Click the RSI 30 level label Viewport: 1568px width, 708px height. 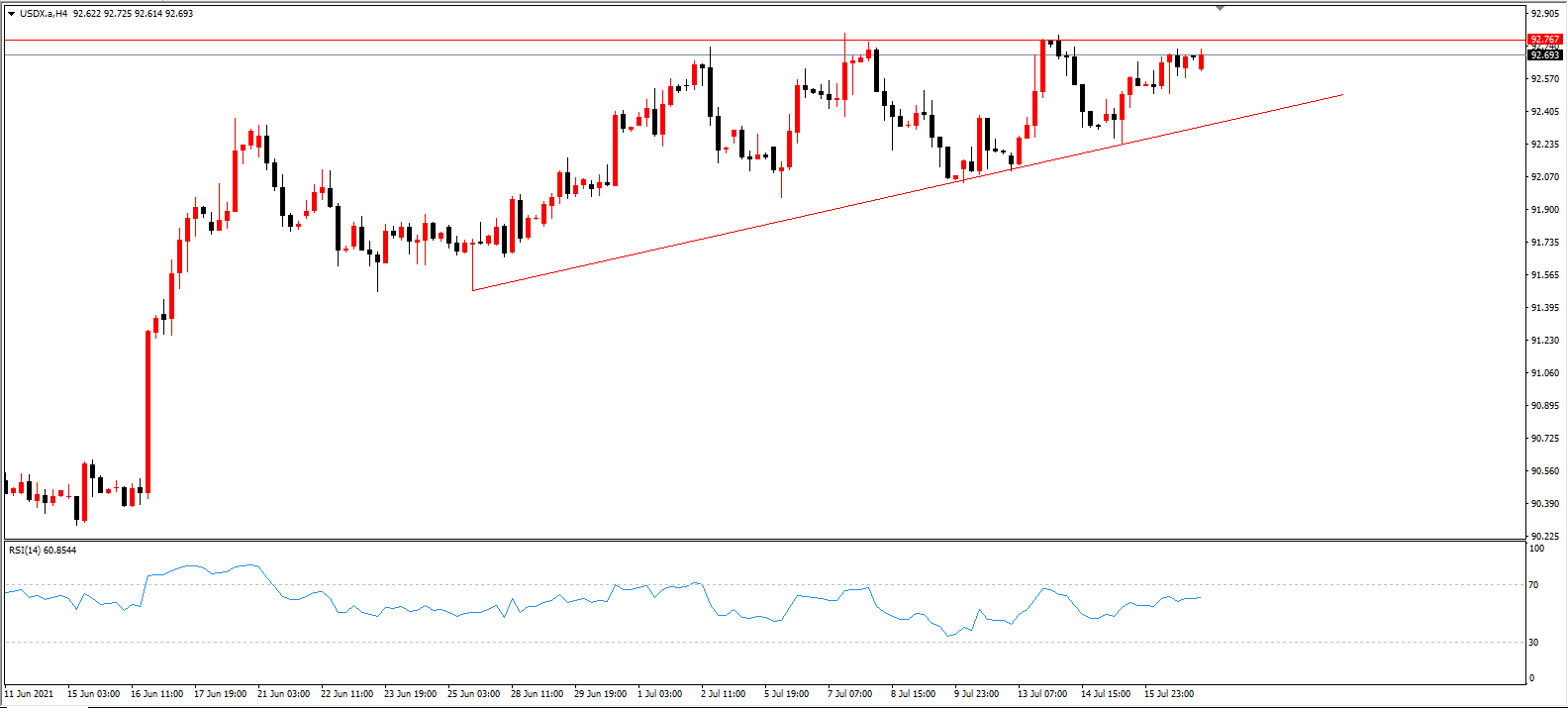(1533, 643)
